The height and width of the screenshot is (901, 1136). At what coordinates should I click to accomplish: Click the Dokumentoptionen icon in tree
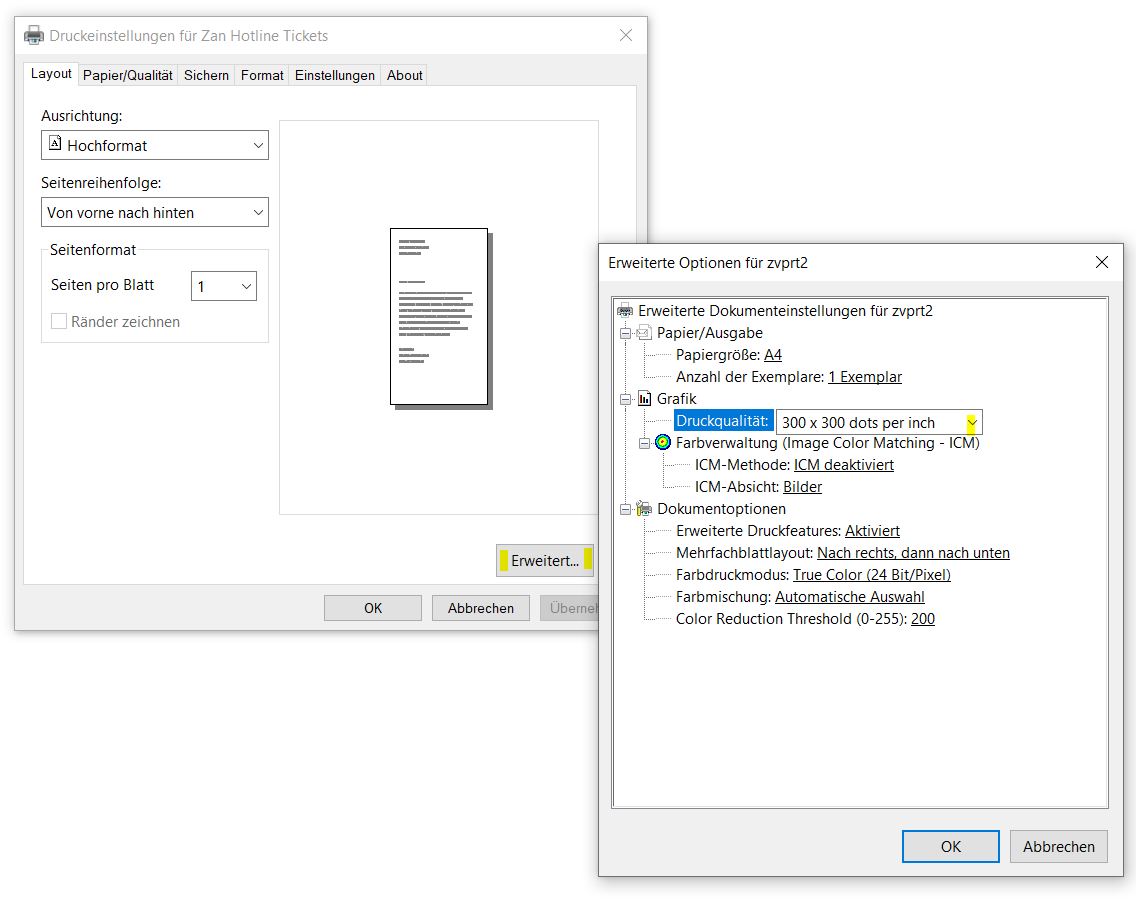645,509
